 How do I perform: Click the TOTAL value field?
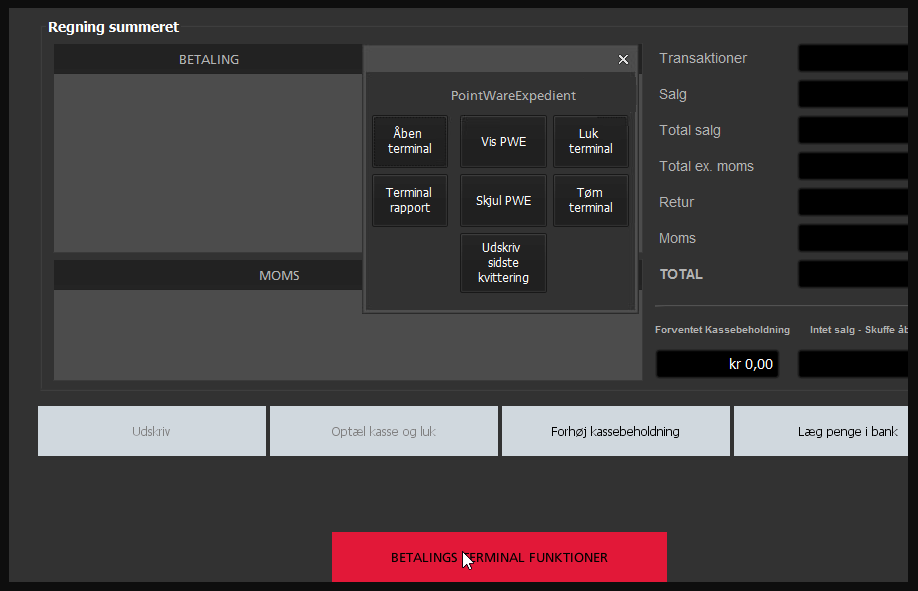(x=856, y=273)
